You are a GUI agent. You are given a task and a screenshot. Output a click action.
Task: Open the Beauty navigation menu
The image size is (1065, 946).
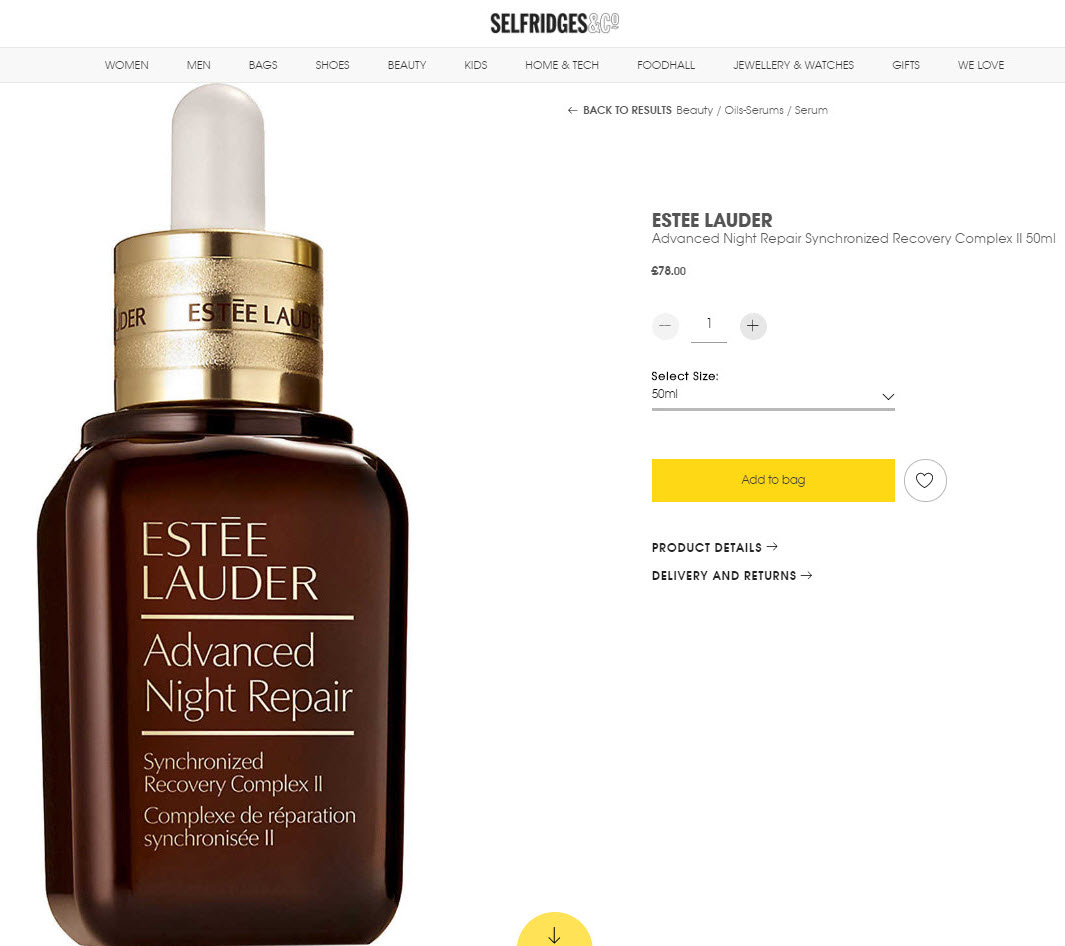(407, 65)
